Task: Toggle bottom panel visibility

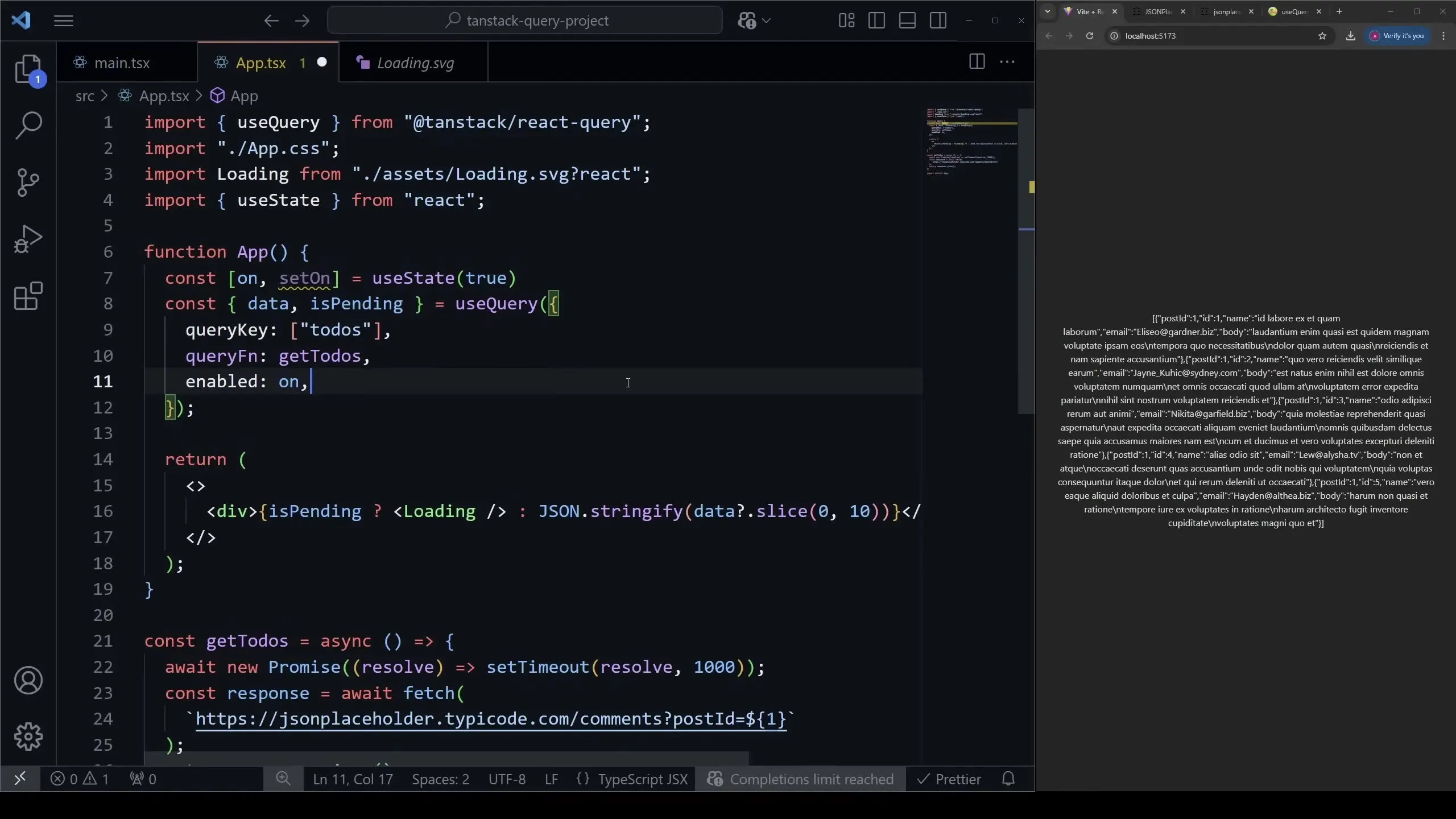Action: pos(907,21)
